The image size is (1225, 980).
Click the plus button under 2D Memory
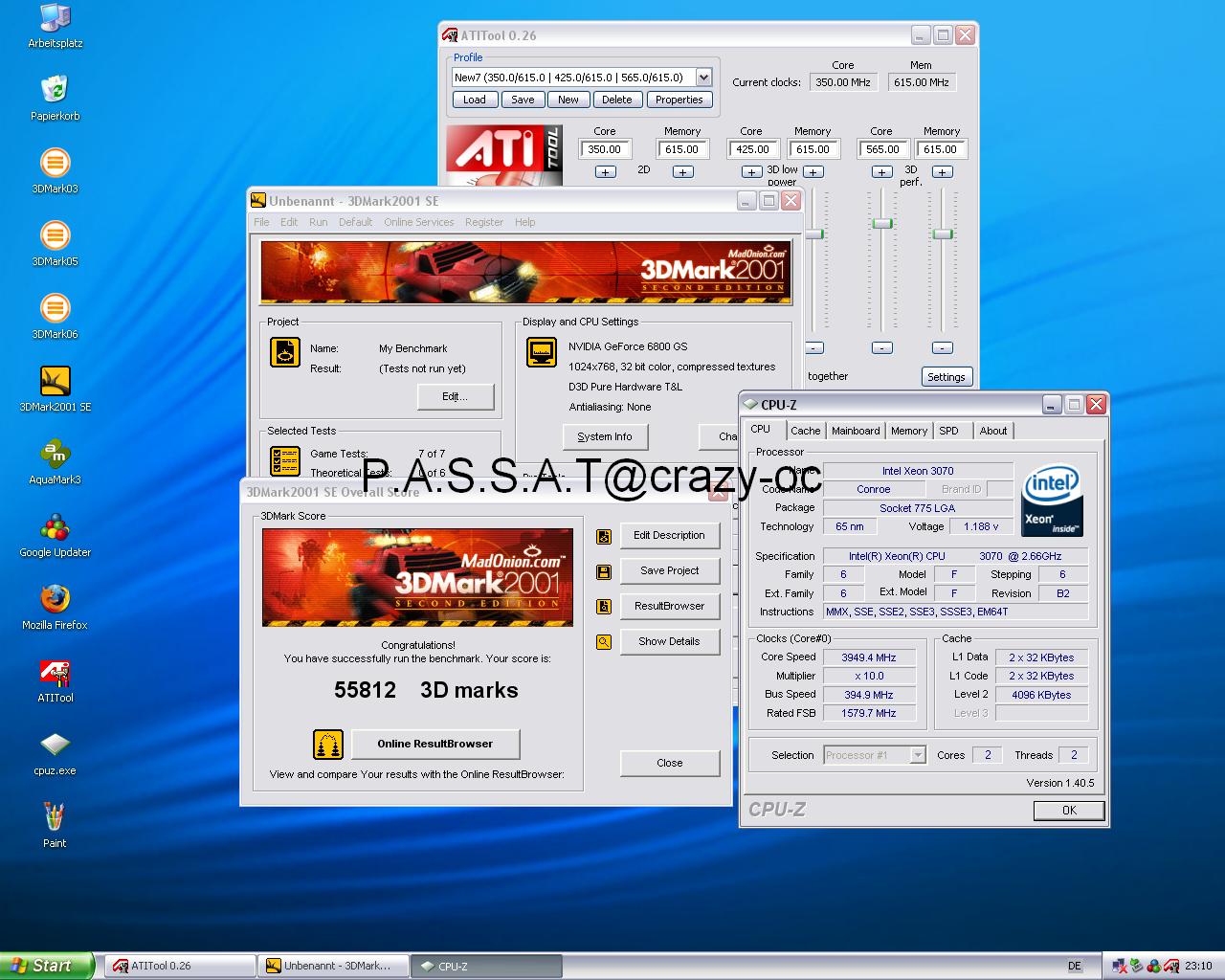[682, 172]
